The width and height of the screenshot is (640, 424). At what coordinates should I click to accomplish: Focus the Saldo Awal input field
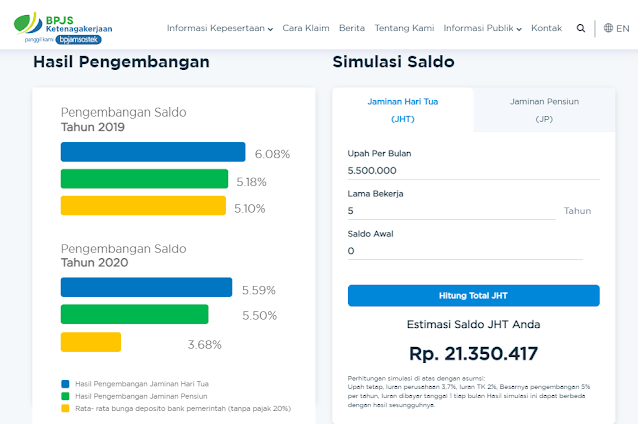tap(465, 251)
